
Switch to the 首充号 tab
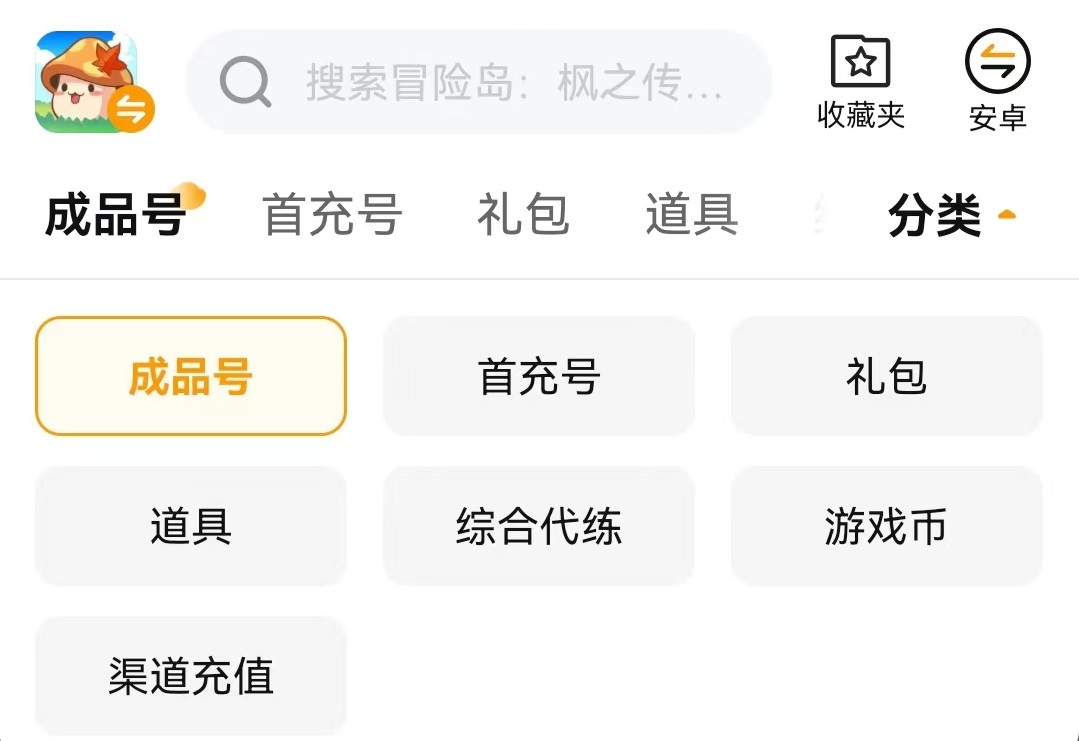[332, 215]
